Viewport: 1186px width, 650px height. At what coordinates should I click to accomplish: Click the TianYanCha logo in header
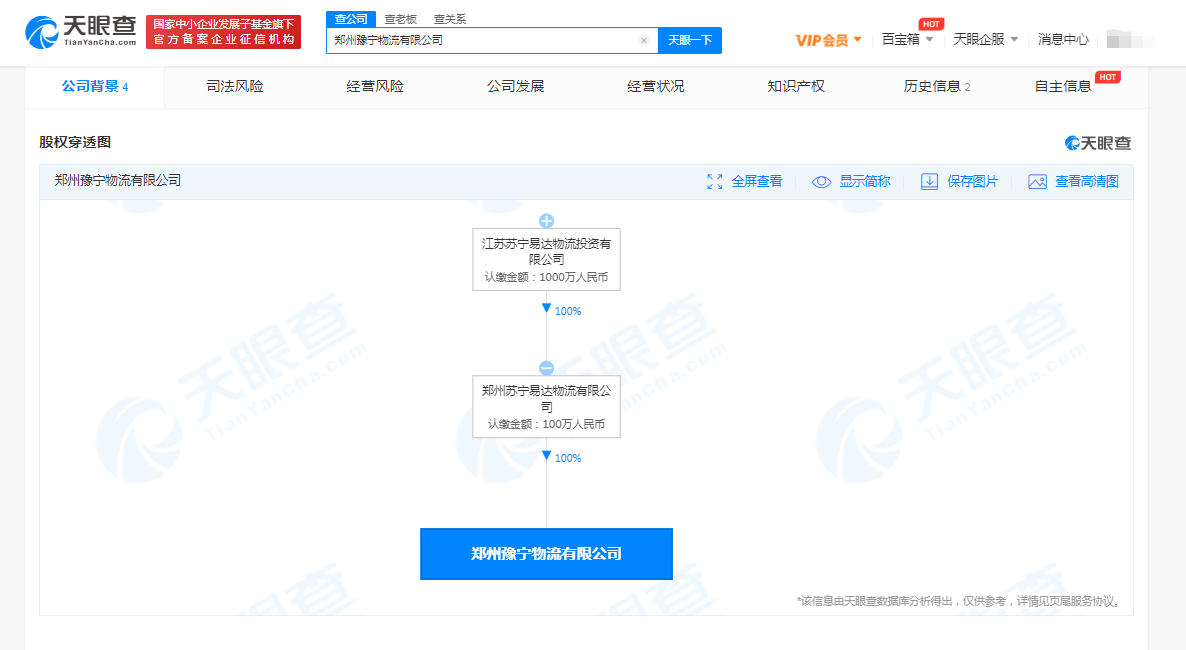pos(80,32)
